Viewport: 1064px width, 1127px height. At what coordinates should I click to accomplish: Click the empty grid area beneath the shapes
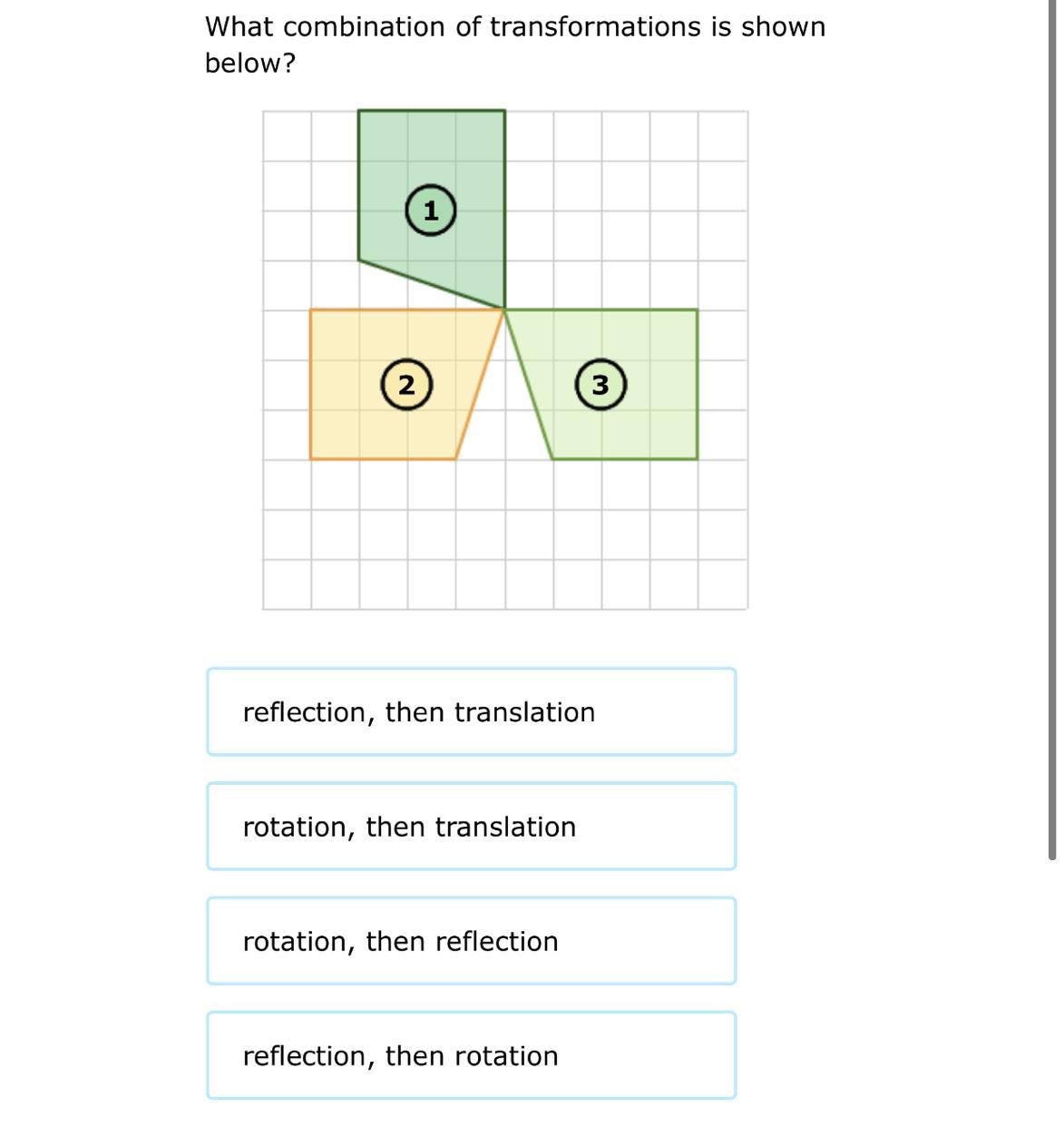[x=505, y=534]
